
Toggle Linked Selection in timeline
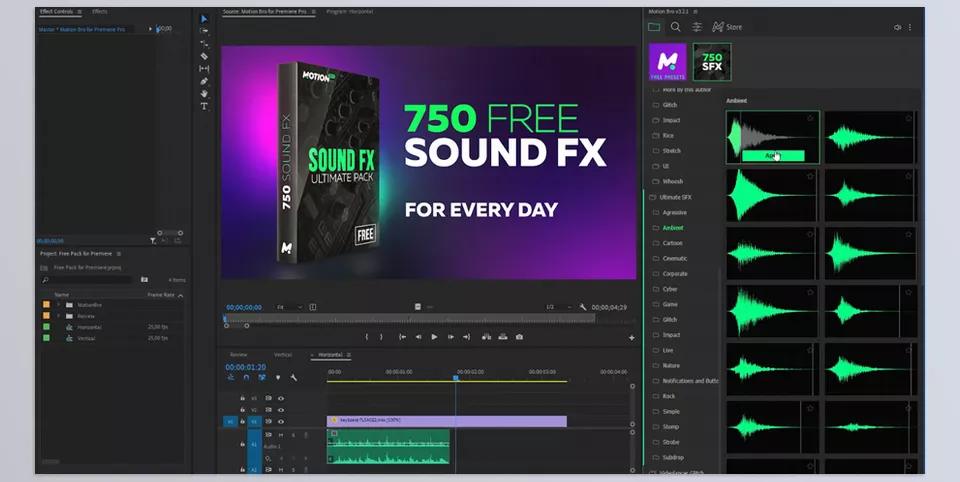pos(262,377)
